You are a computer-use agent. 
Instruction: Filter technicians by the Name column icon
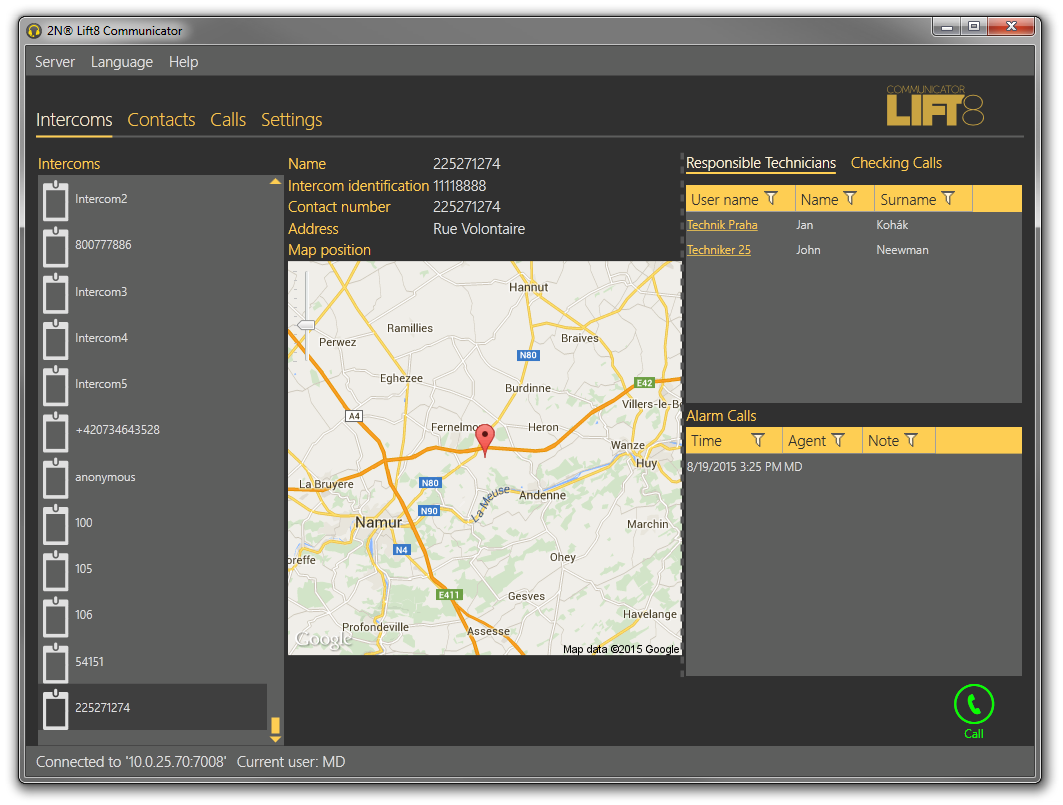pos(850,199)
